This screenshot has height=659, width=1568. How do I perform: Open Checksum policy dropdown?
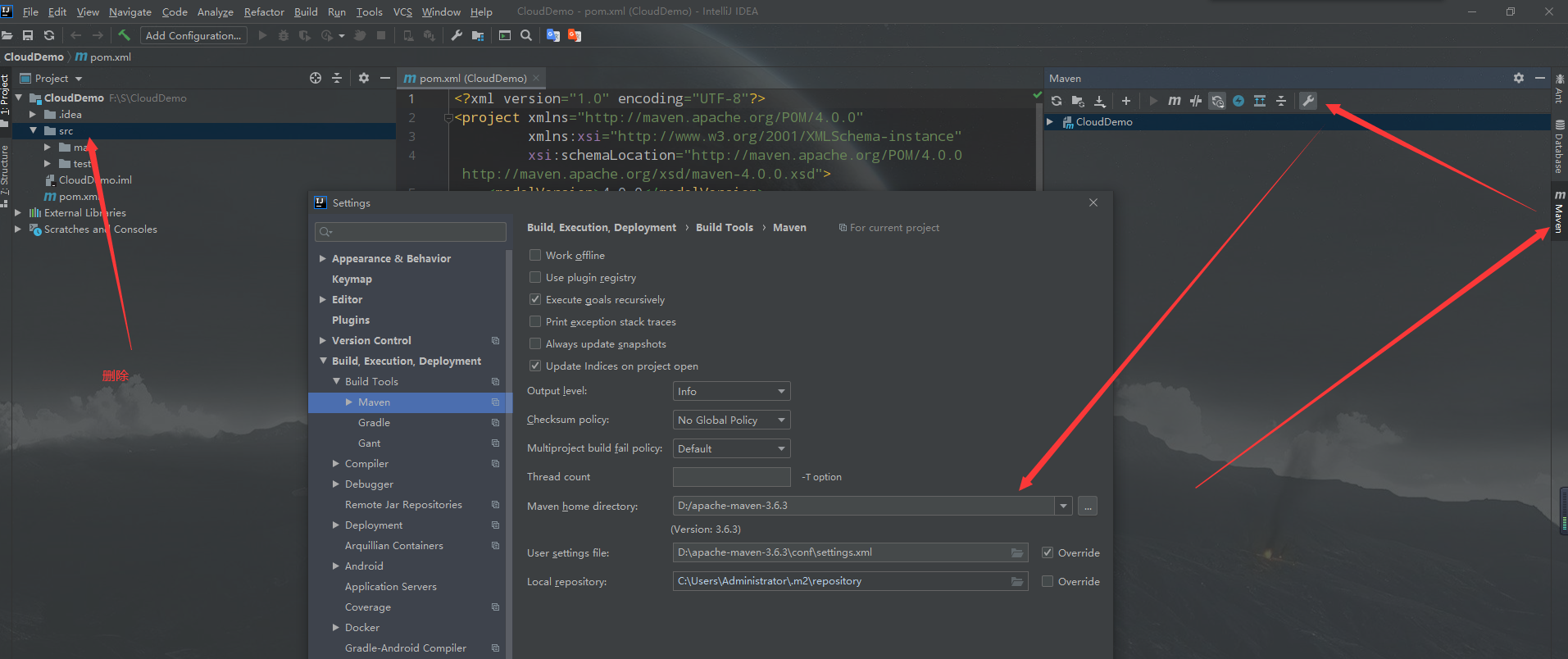click(731, 420)
